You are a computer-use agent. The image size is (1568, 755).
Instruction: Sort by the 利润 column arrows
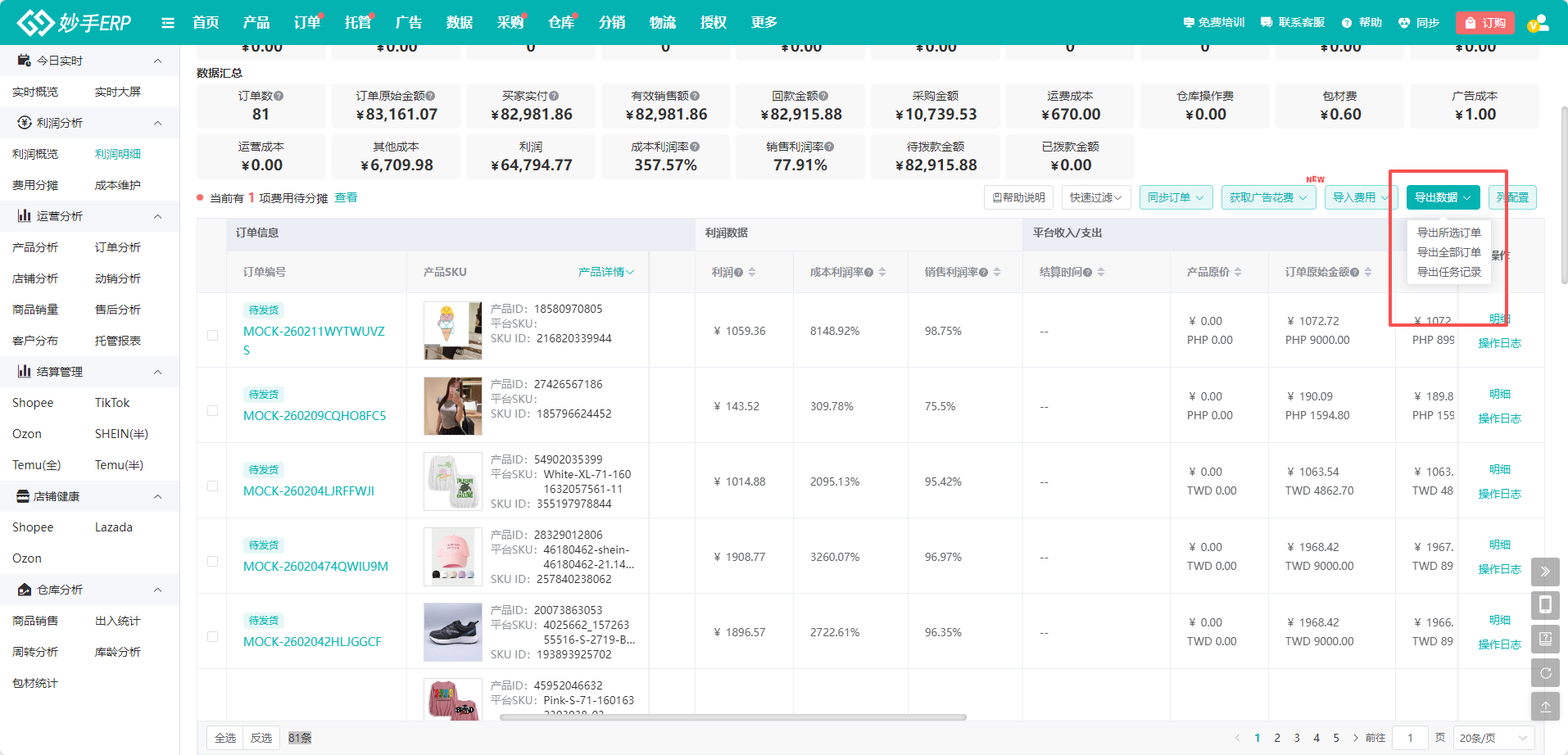click(752, 272)
